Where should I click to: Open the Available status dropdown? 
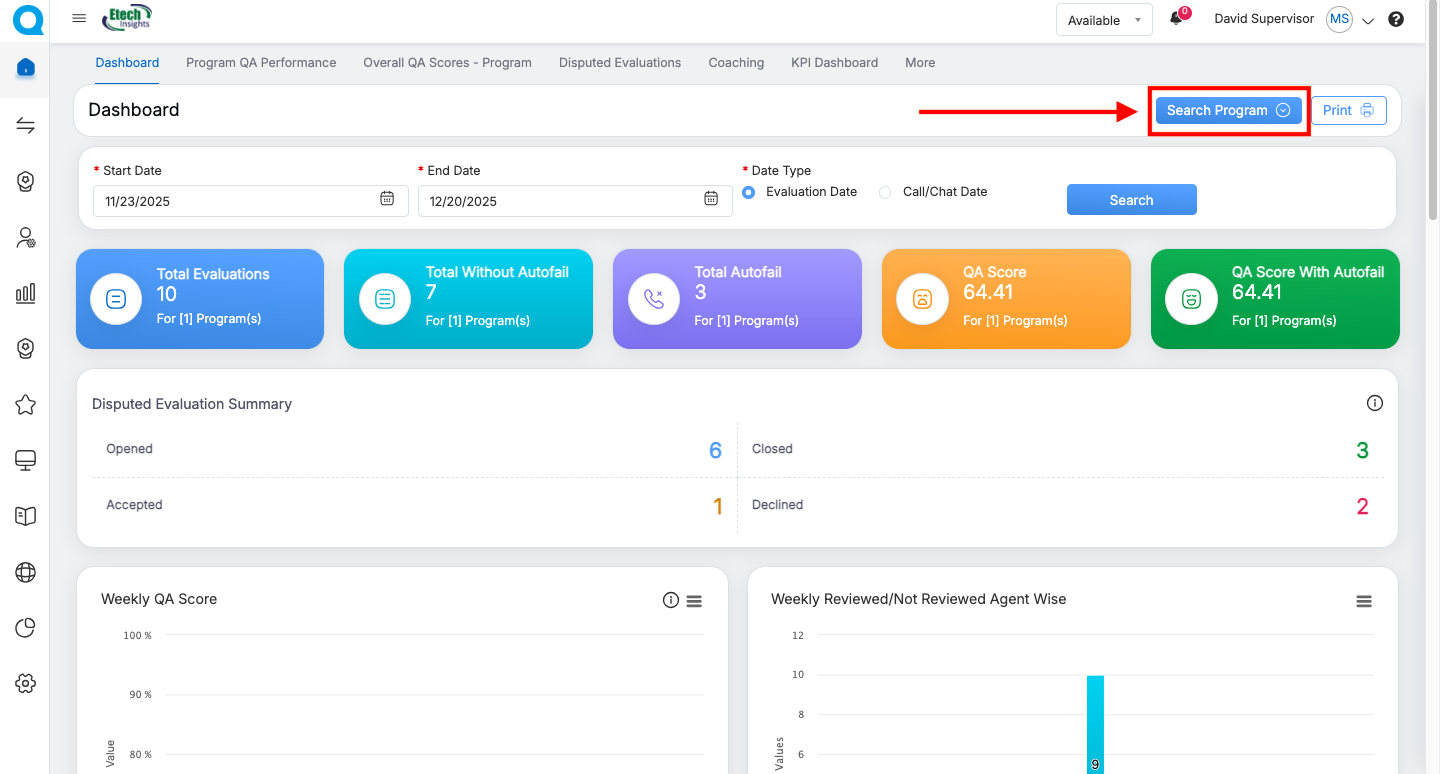coord(1104,20)
